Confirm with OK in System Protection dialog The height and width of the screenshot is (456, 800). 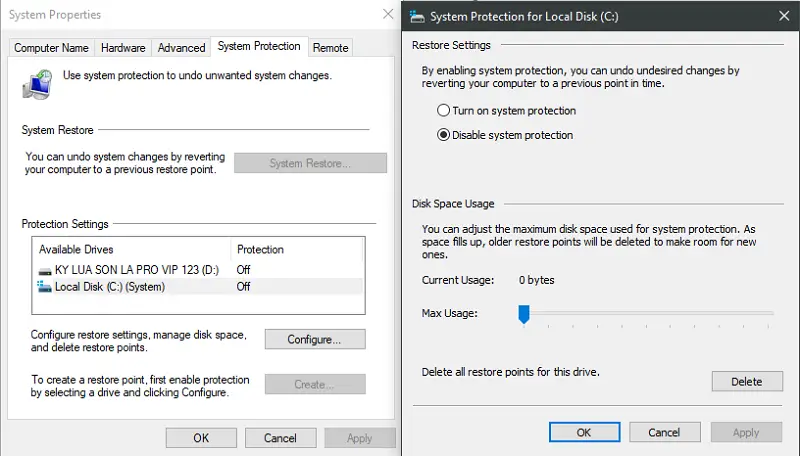[x=584, y=432]
